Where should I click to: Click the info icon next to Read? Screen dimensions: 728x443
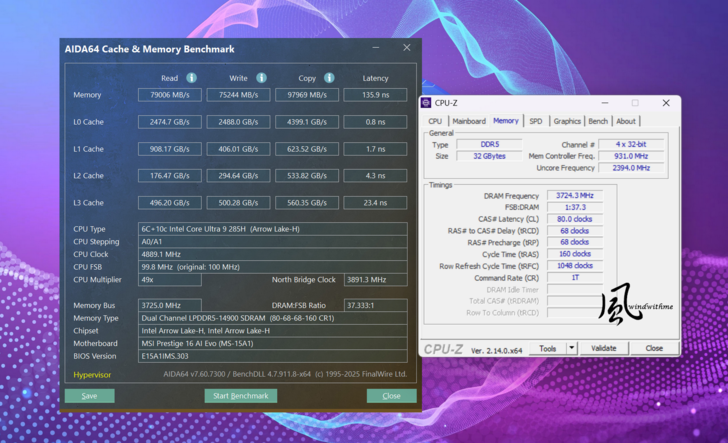click(191, 78)
